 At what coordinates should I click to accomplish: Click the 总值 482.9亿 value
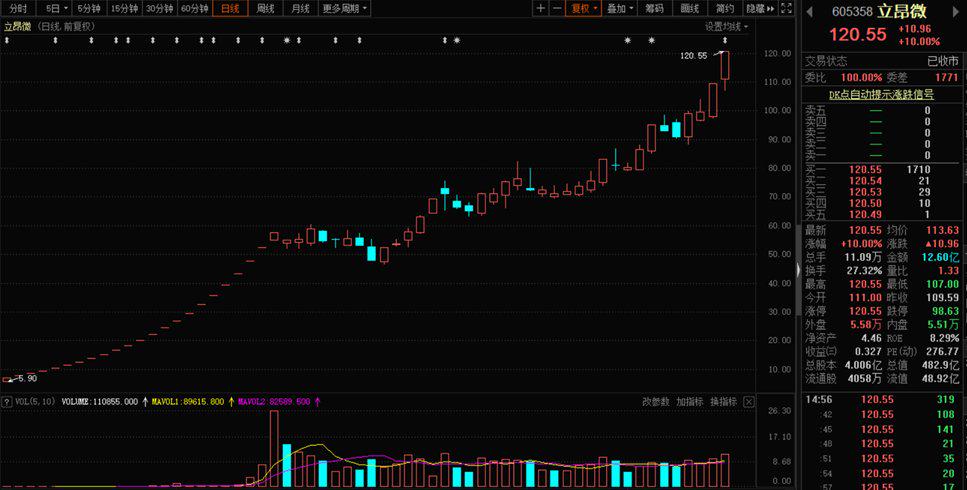940,365
